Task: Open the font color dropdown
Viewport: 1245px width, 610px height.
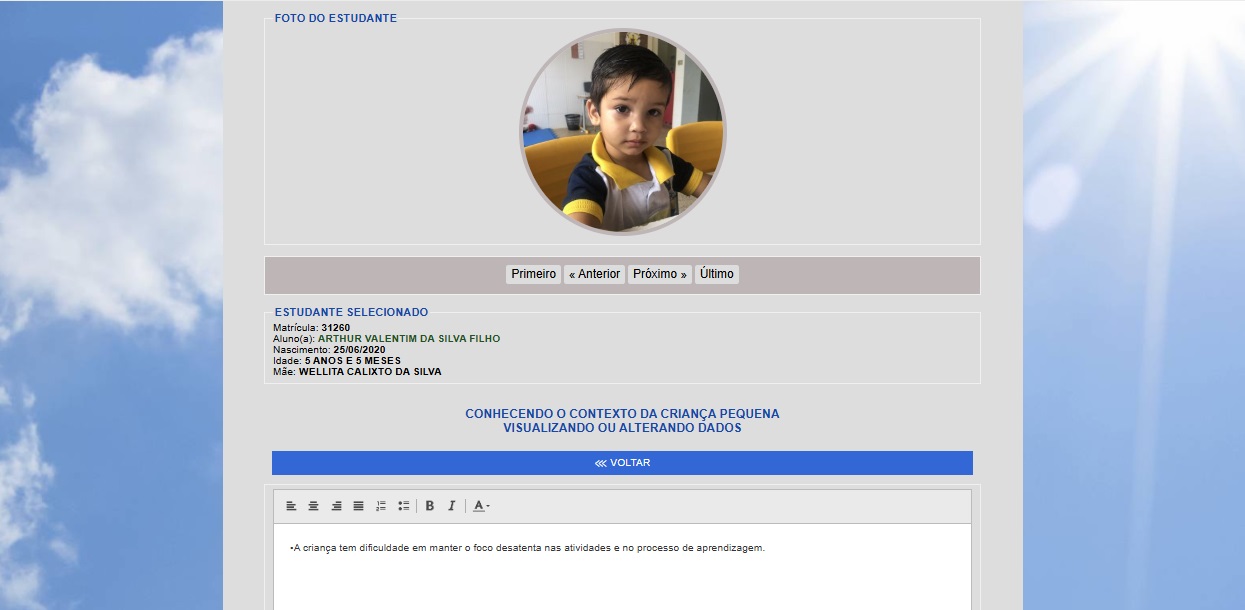Action: [481, 506]
